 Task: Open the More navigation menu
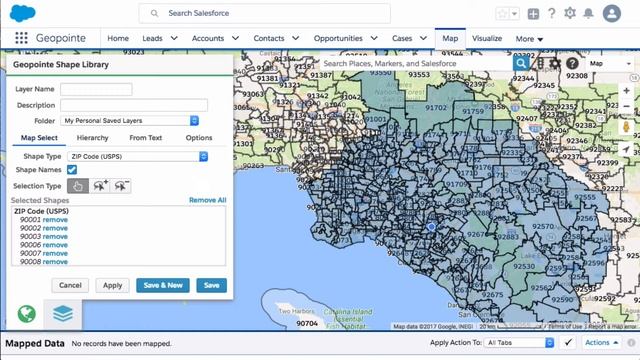[529, 39]
